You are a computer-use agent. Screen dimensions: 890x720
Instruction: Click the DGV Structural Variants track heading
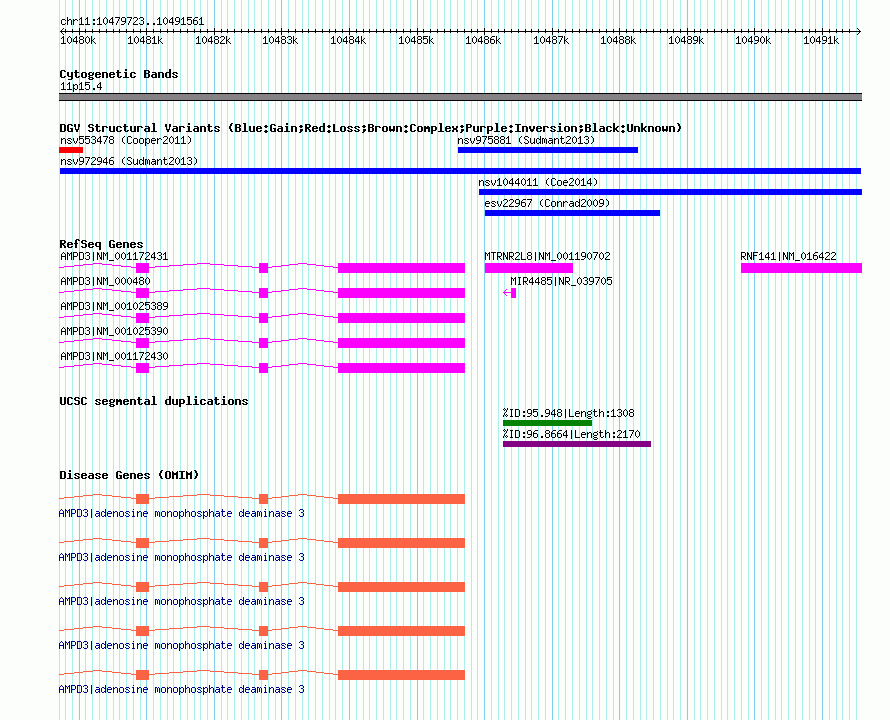click(x=370, y=128)
